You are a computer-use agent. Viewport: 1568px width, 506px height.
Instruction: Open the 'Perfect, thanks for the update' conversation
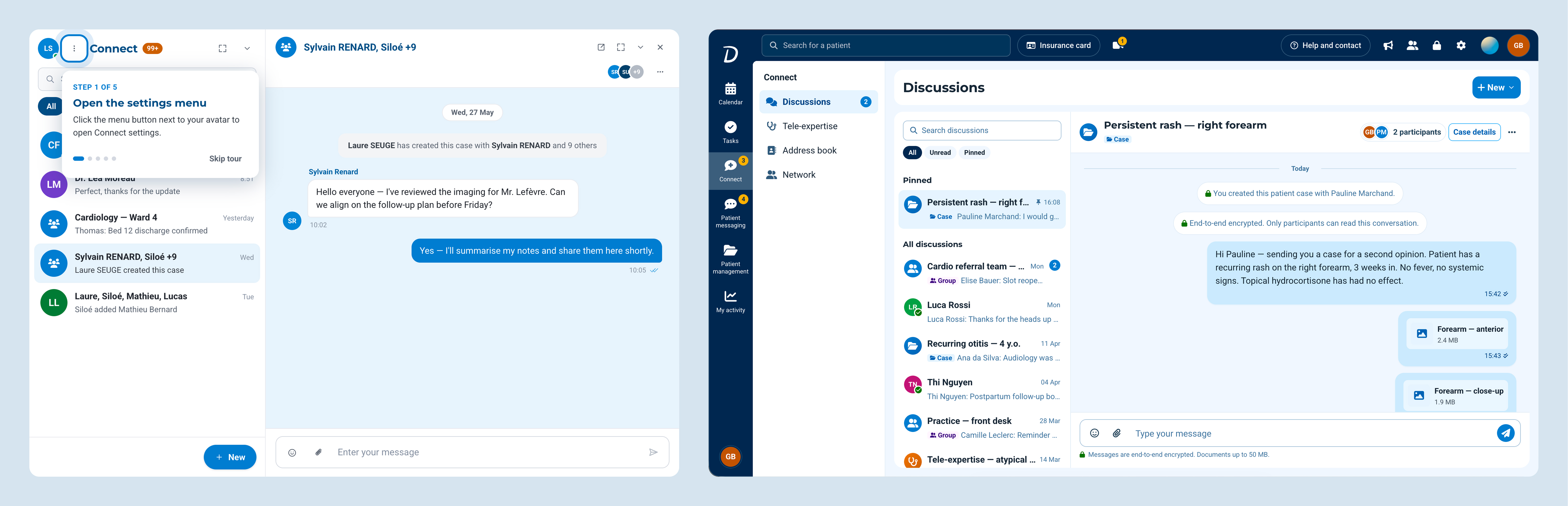pyautogui.click(x=147, y=185)
